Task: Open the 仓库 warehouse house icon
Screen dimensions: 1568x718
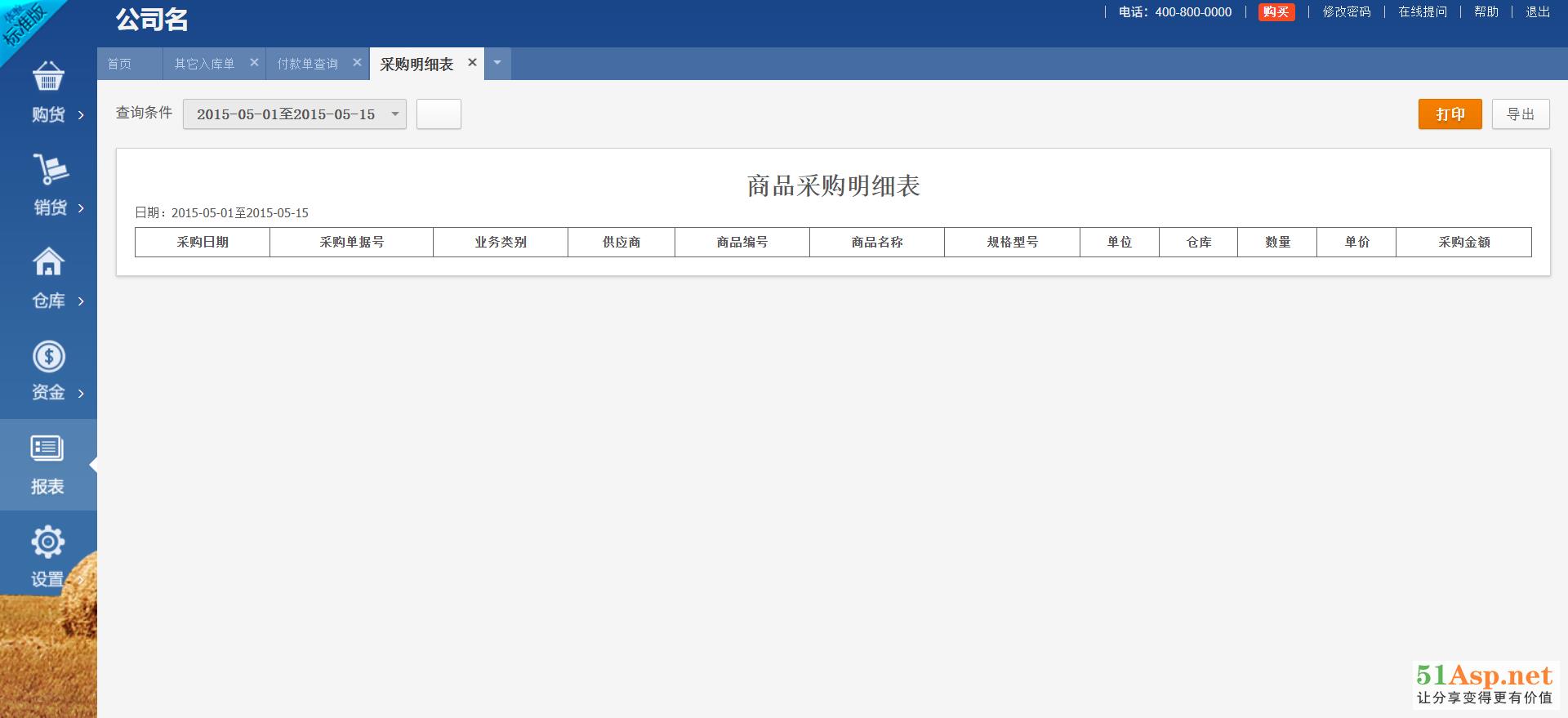Action: [48, 262]
